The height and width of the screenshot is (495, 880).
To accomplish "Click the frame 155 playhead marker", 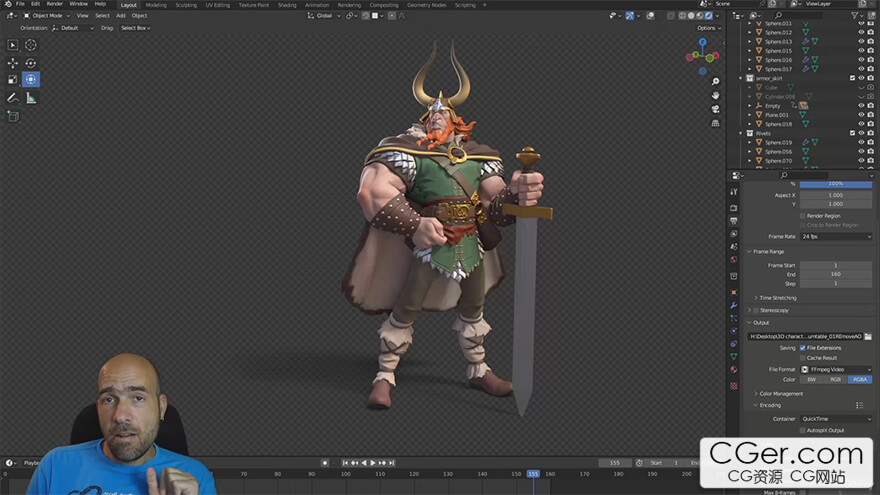I will pos(533,474).
